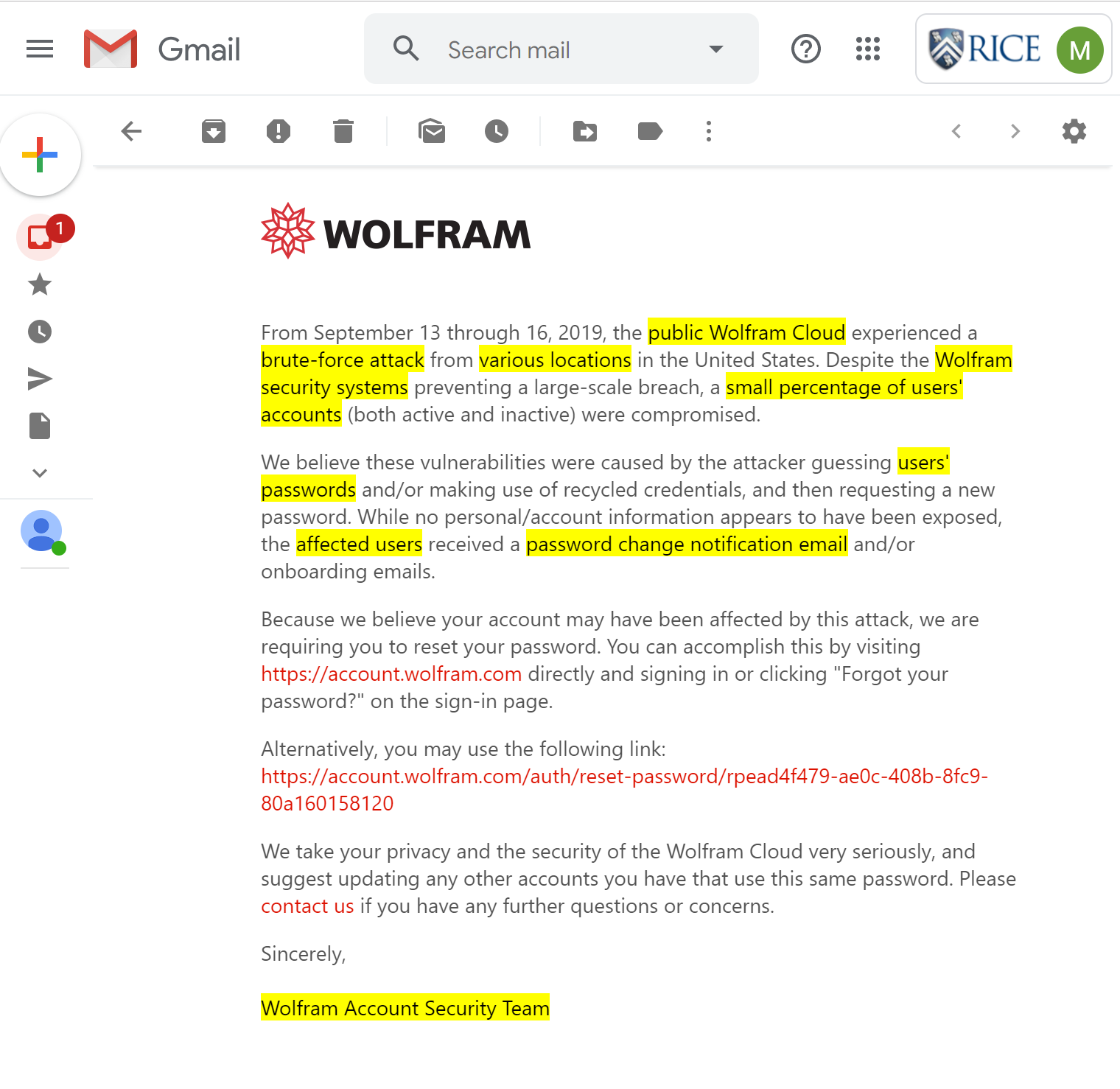Click highlighted text public Wolfram Cloud
This screenshot has width=1120, height=1089.
746,332
